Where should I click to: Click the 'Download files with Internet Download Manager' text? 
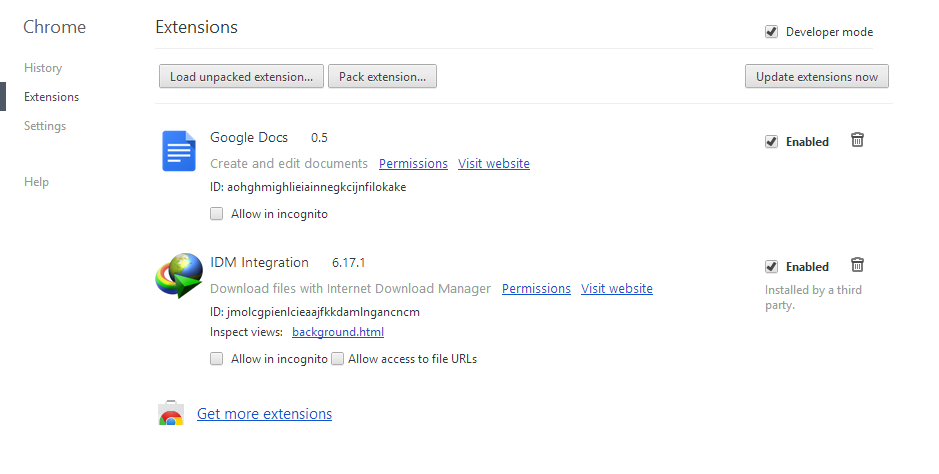[x=350, y=288]
